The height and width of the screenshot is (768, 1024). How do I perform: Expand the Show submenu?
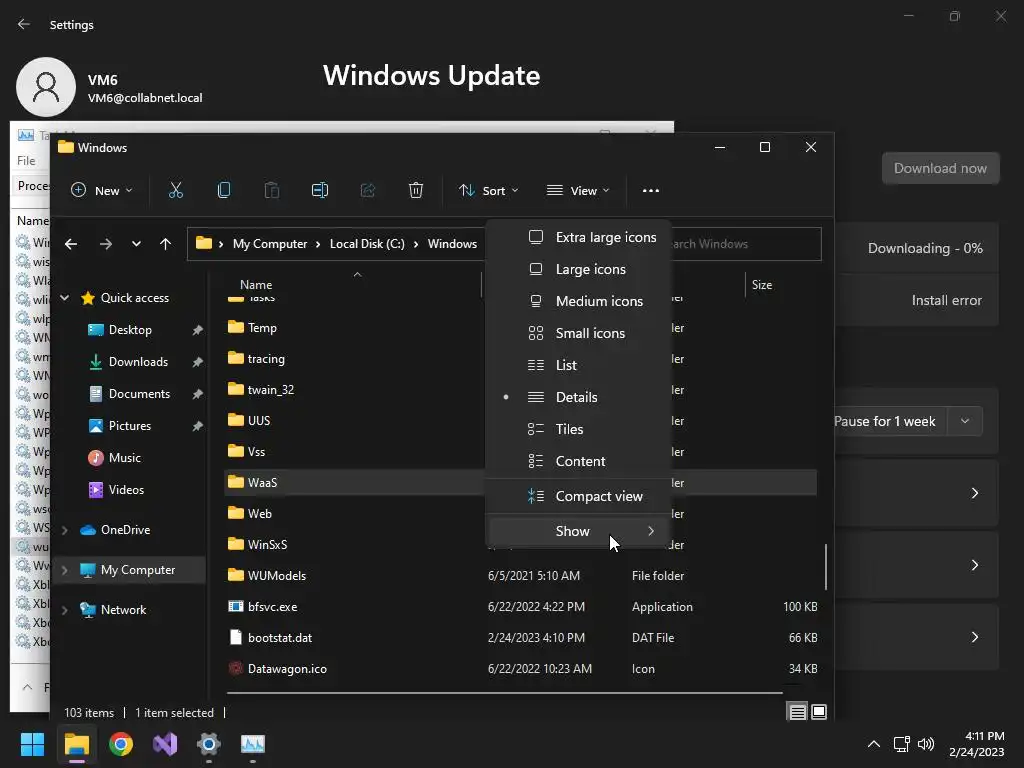[x=579, y=531]
